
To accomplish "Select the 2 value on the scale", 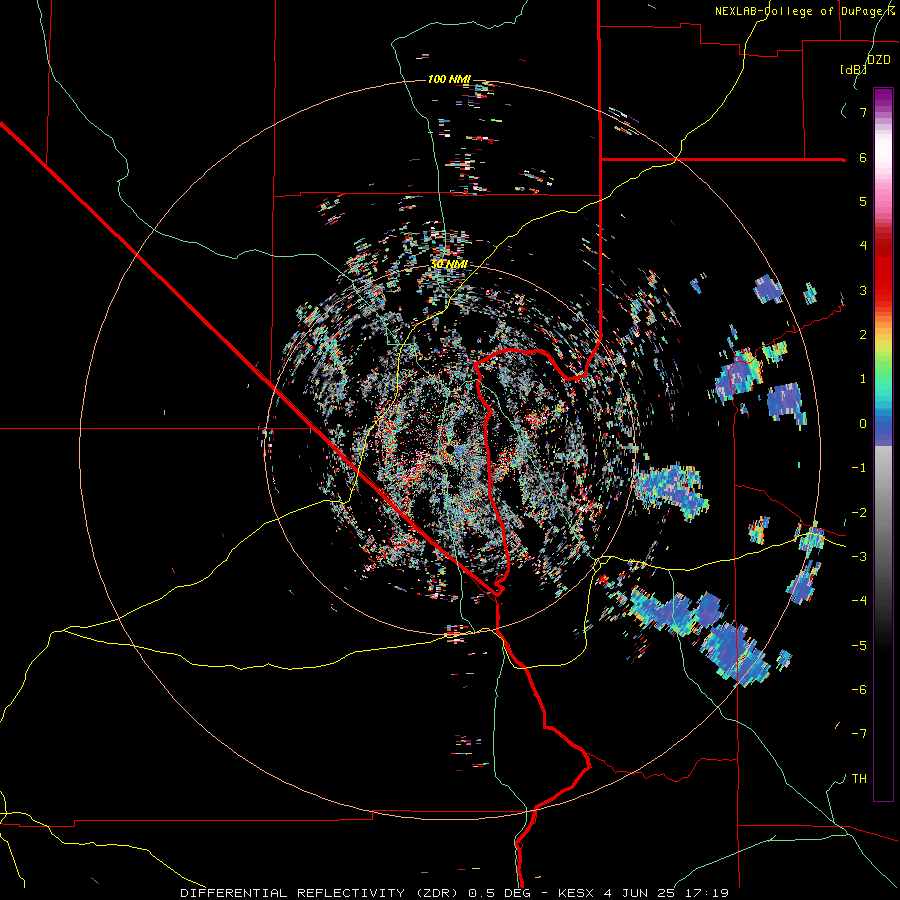I will pos(863,335).
